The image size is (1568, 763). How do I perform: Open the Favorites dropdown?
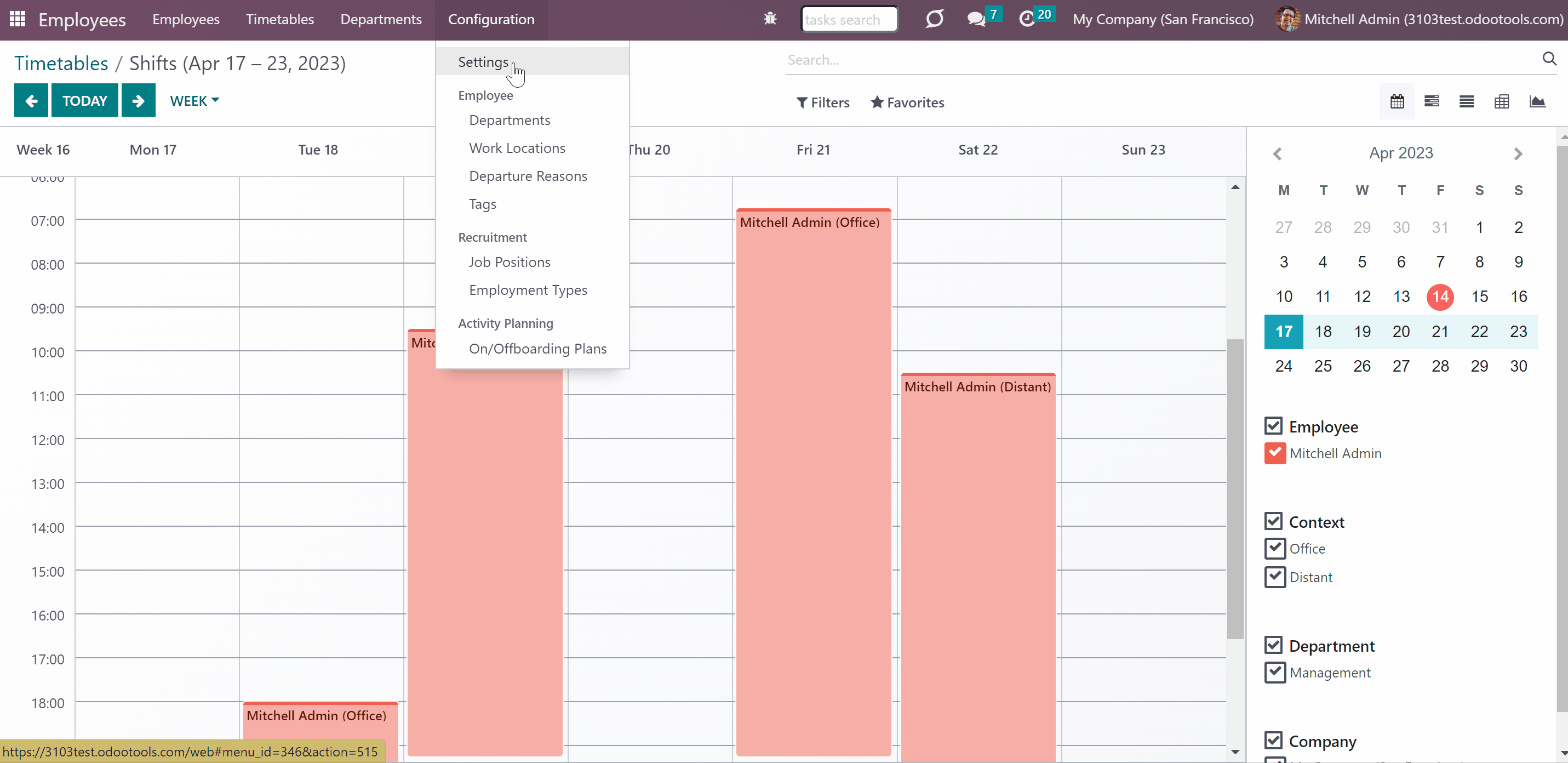pyautogui.click(x=908, y=103)
